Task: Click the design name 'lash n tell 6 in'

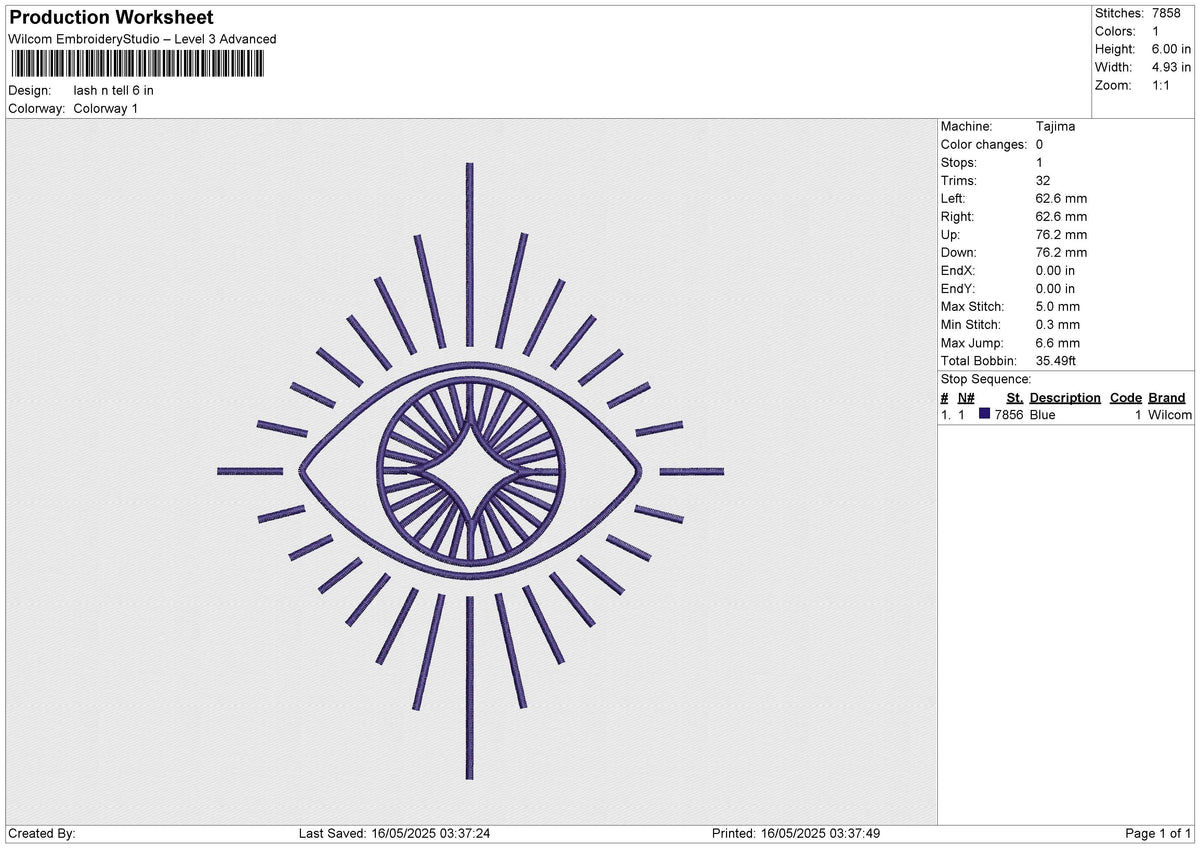Action: coord(114,90)
